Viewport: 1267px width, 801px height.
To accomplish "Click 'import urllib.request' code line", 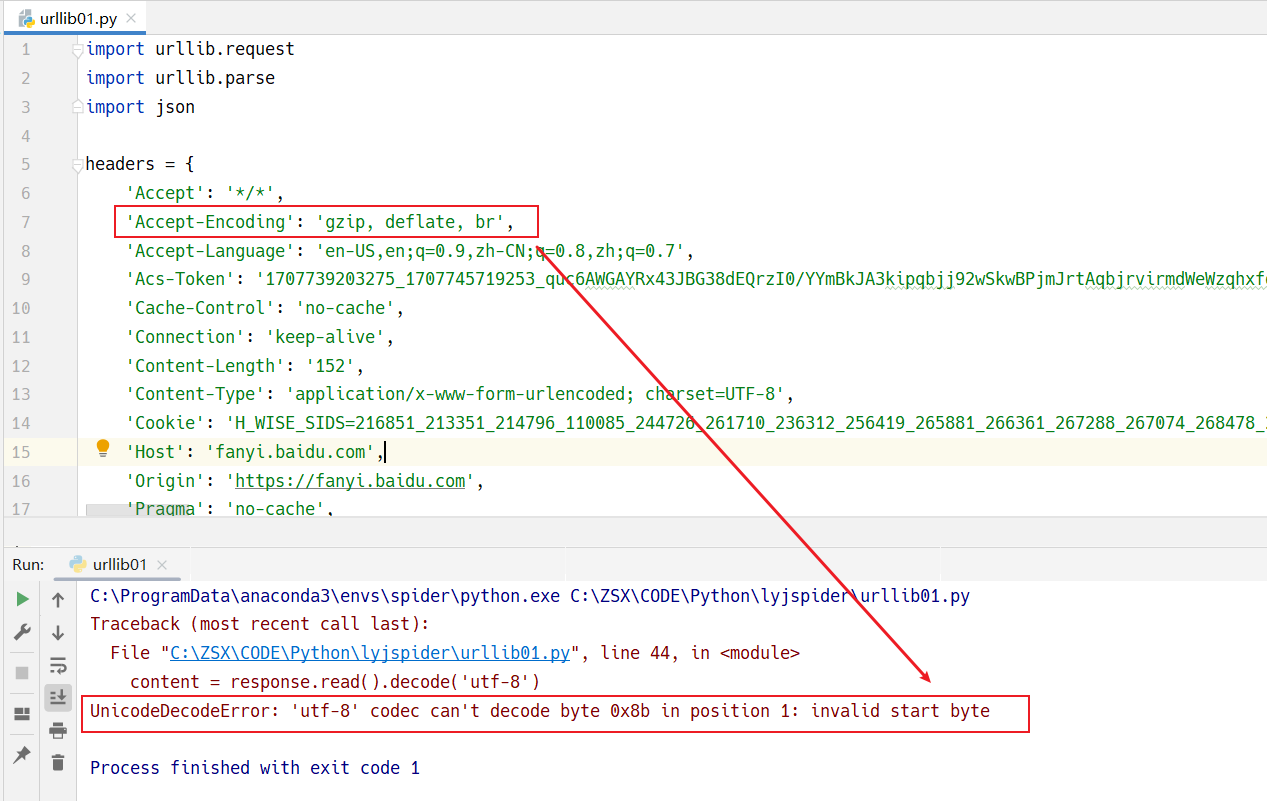I will pyautogui.click(x=190, y=49).
